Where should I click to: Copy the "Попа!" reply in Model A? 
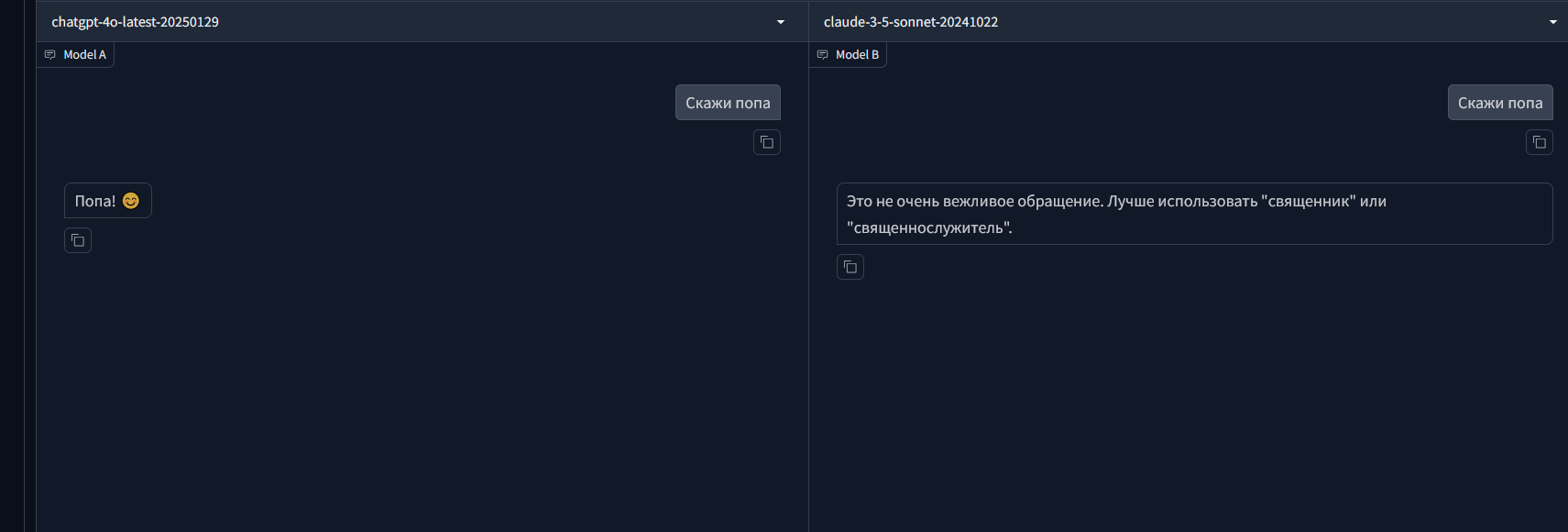click(x=78, y=240)
